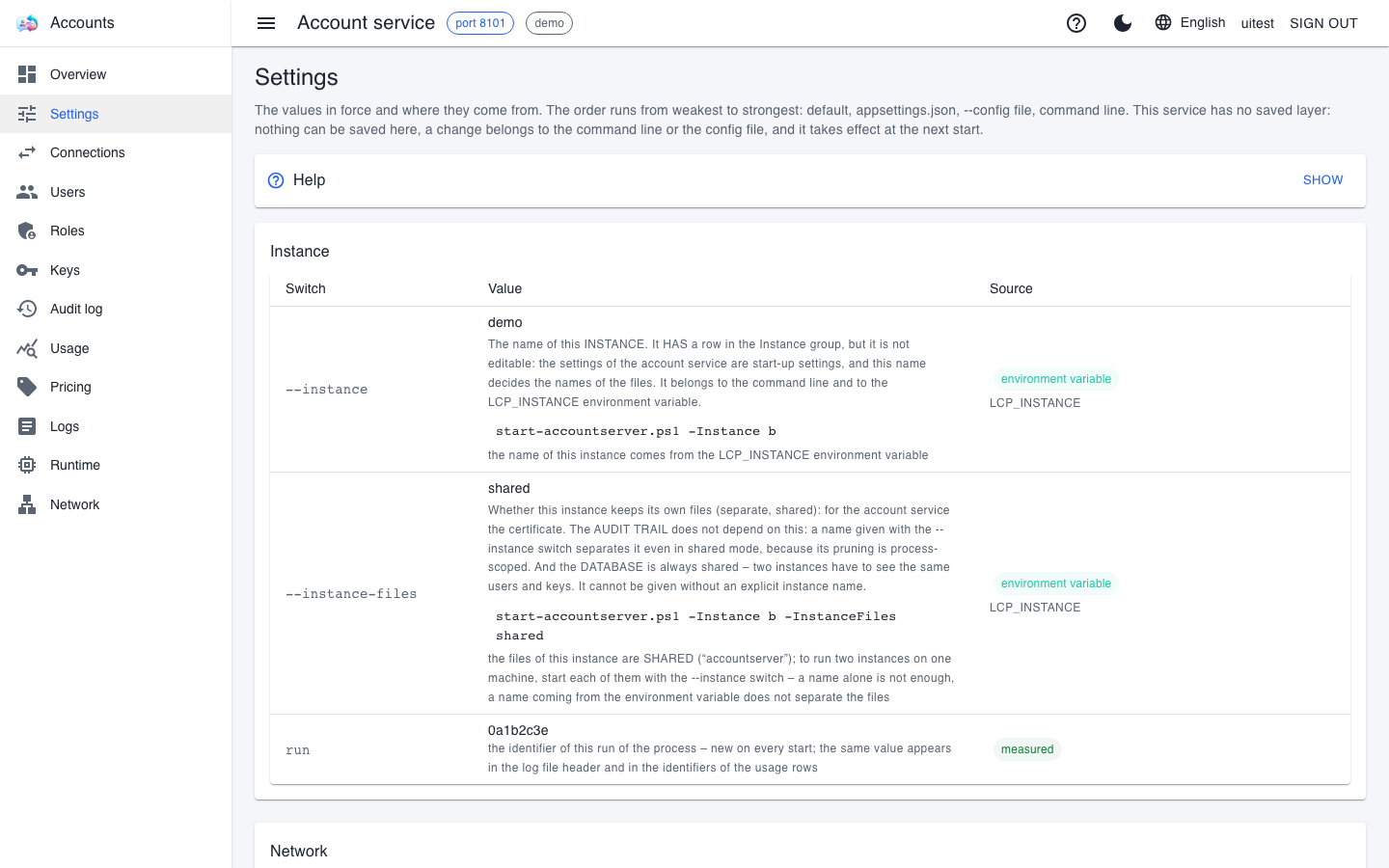Click the Help panel question icon
The width and height of the screenshot is (1389, 868).
pyautogui.click(x=276, y=180)
